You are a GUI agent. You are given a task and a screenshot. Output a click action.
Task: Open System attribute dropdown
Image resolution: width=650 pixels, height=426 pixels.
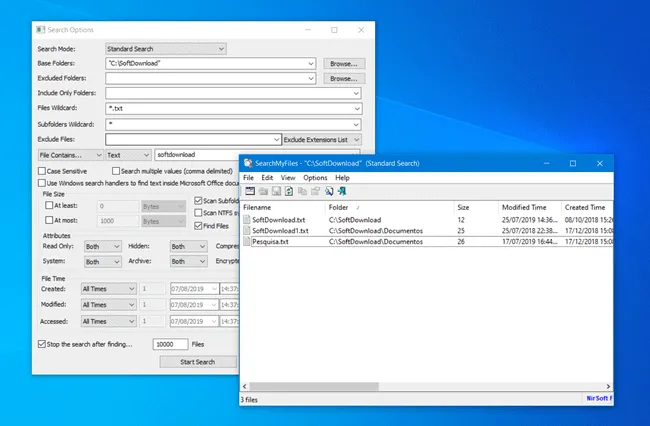103,262
